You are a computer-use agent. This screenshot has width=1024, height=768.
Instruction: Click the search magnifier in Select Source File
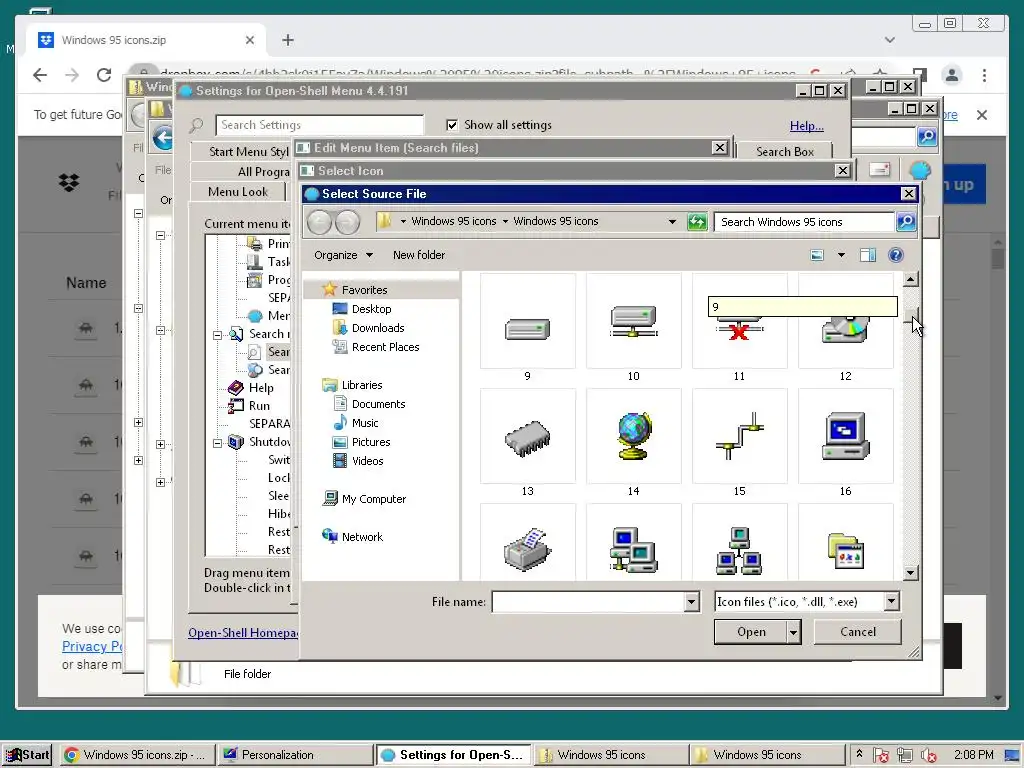point(906,222)
